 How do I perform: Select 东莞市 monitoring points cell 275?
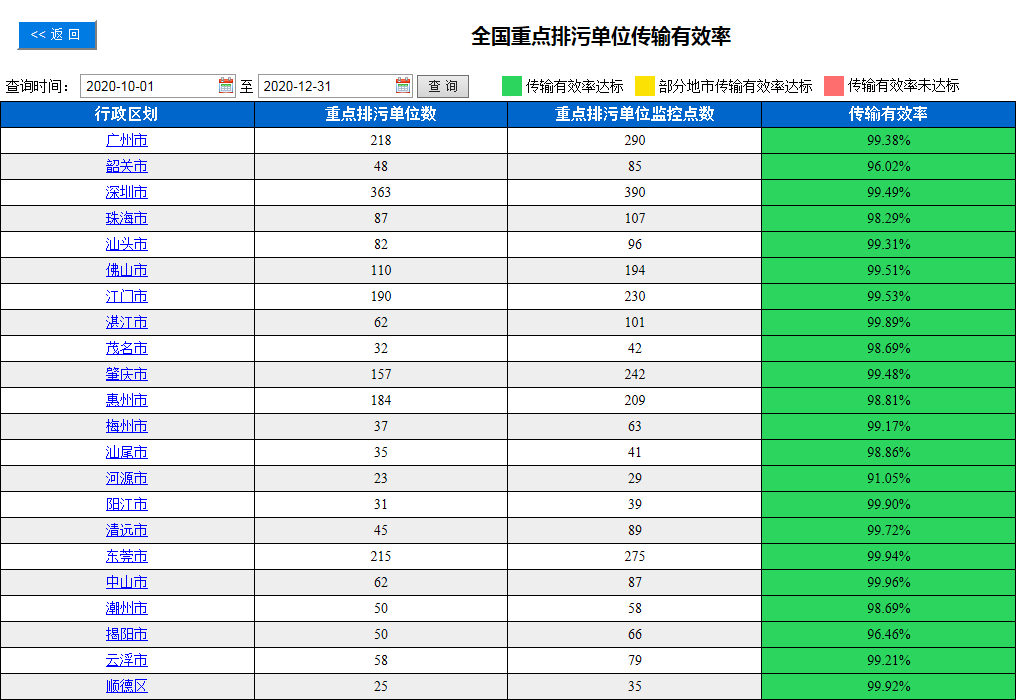[x=635, y=557]
